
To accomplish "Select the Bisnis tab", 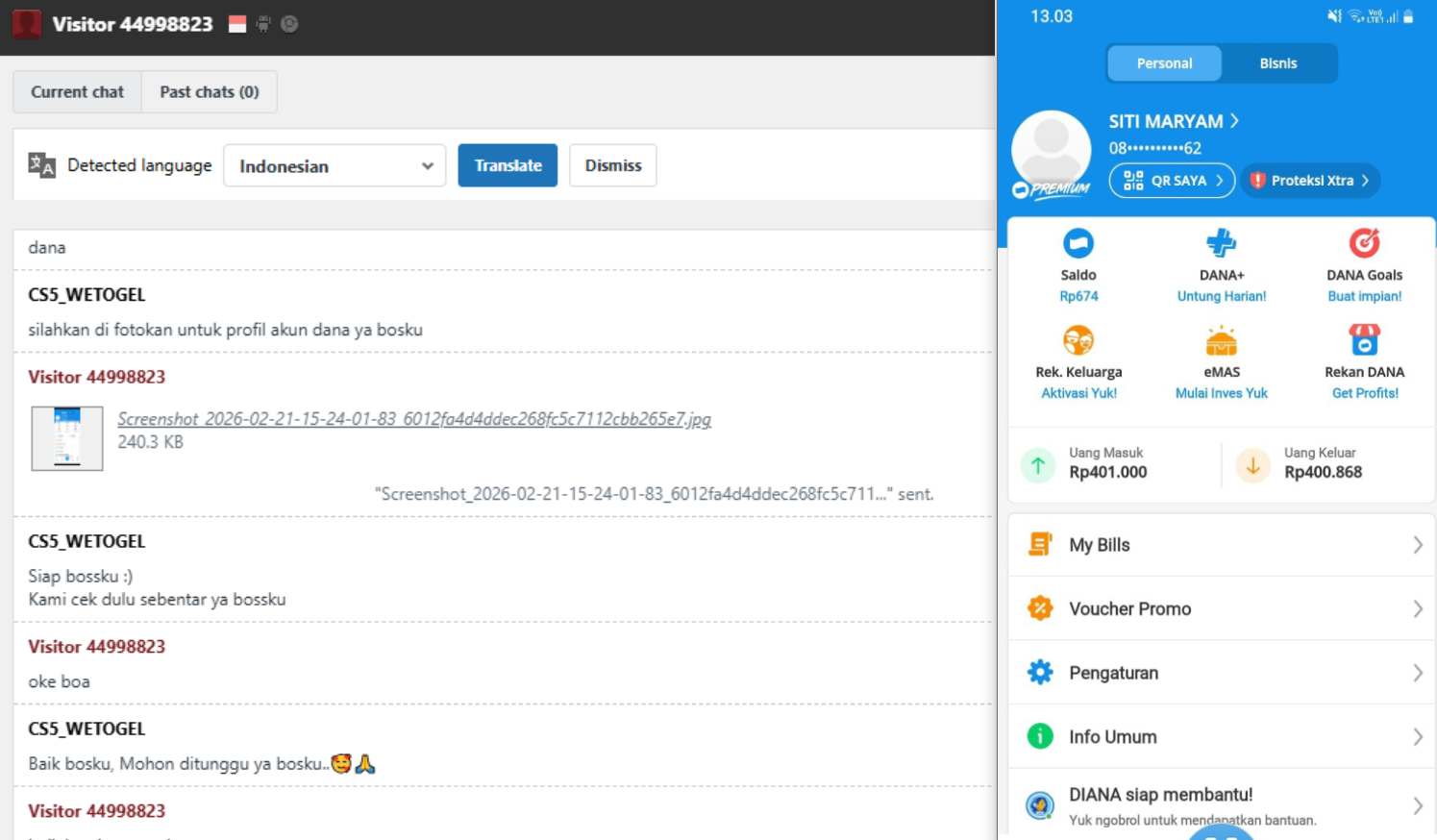I will (1278, 63).
